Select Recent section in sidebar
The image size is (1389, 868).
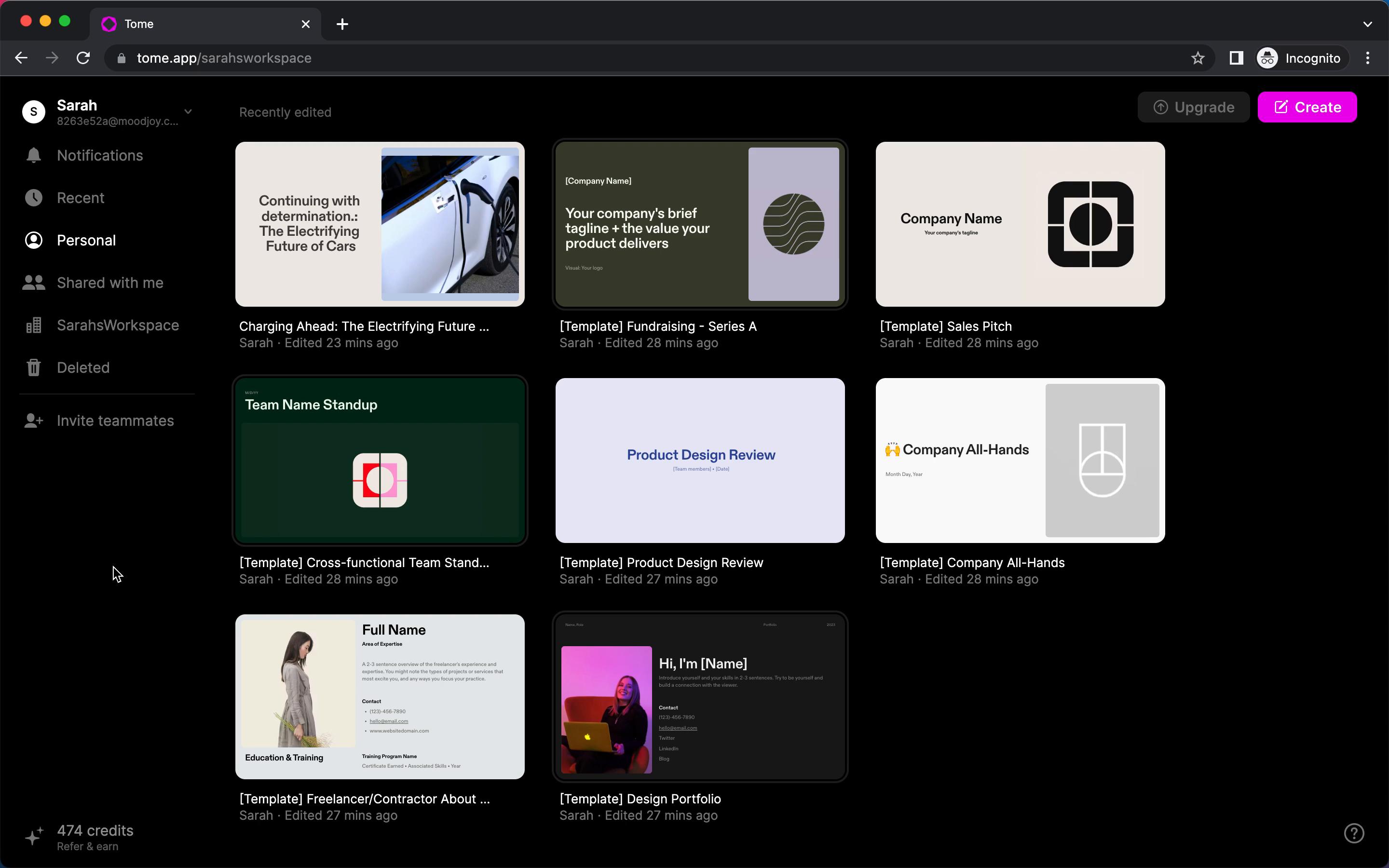point(80,198)
